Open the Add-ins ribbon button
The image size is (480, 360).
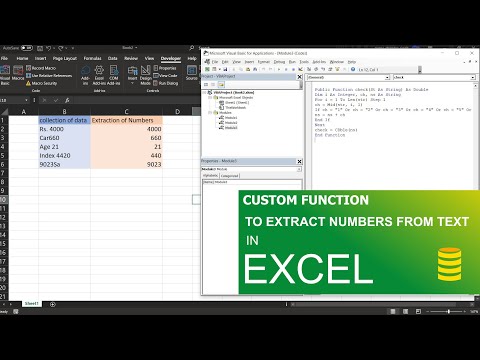[x=85, y=75]
